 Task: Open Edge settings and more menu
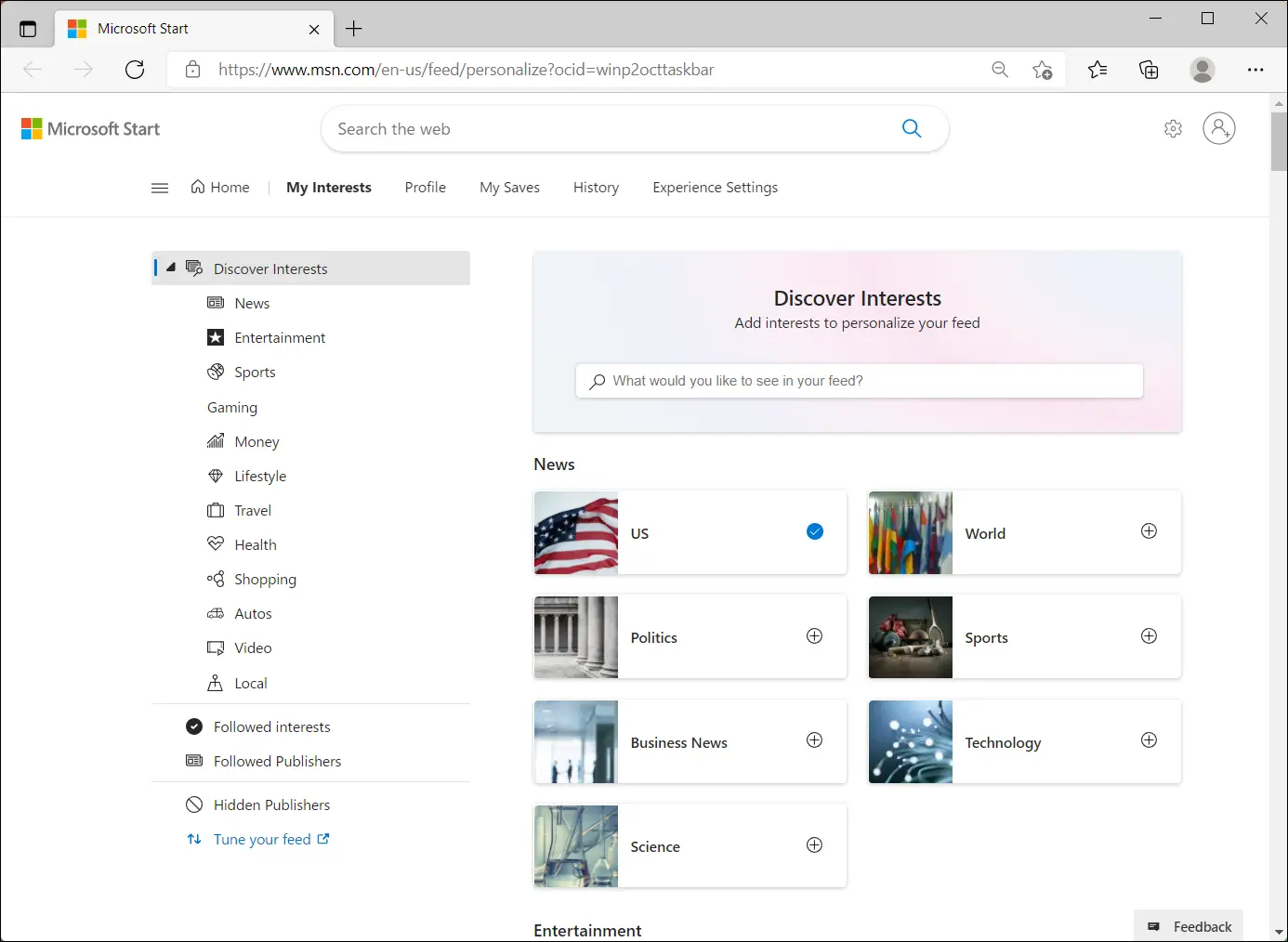1255,70
